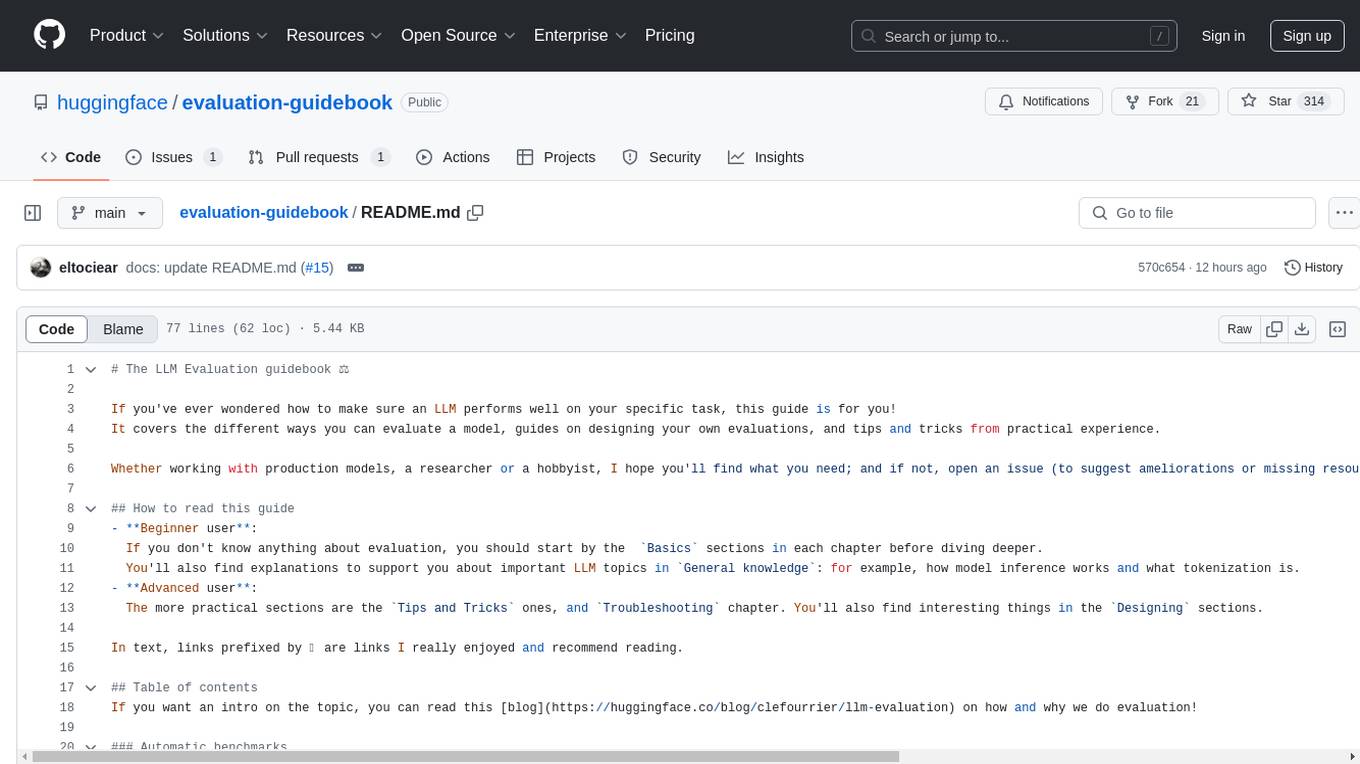Click the '77 lines (62 loc) · 5.44 KB' text

265,329
